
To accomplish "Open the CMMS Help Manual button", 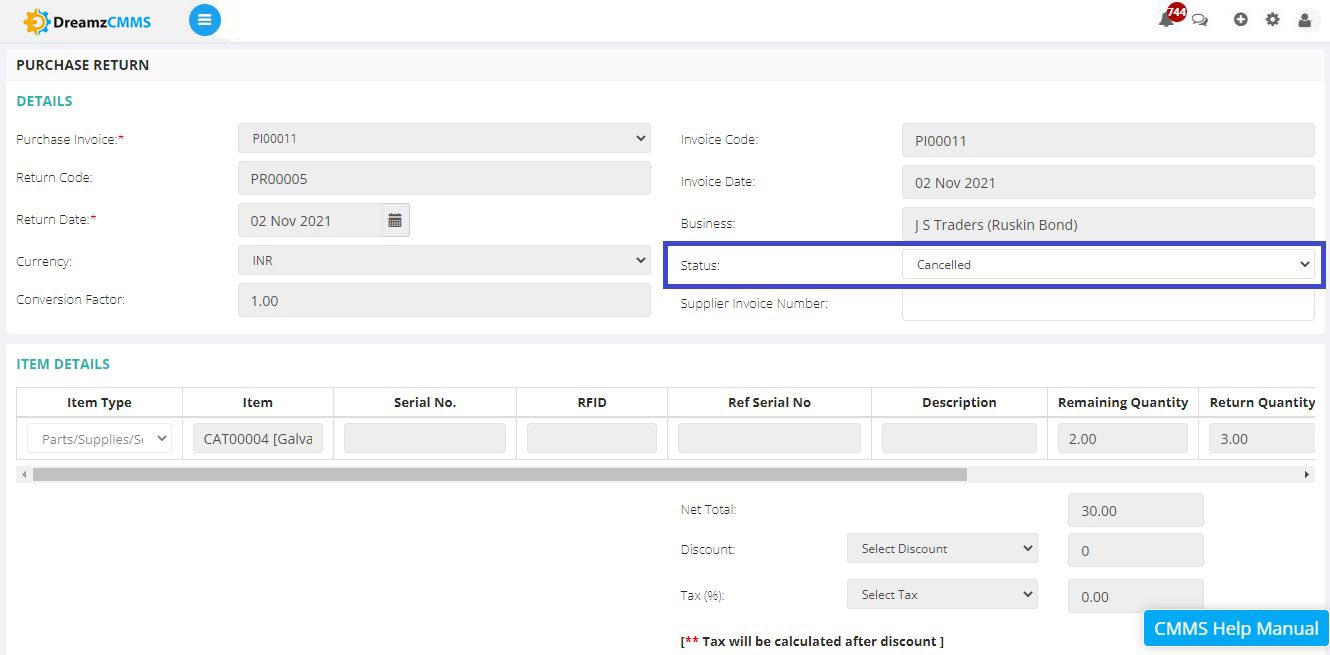I will coord(1236,628).
